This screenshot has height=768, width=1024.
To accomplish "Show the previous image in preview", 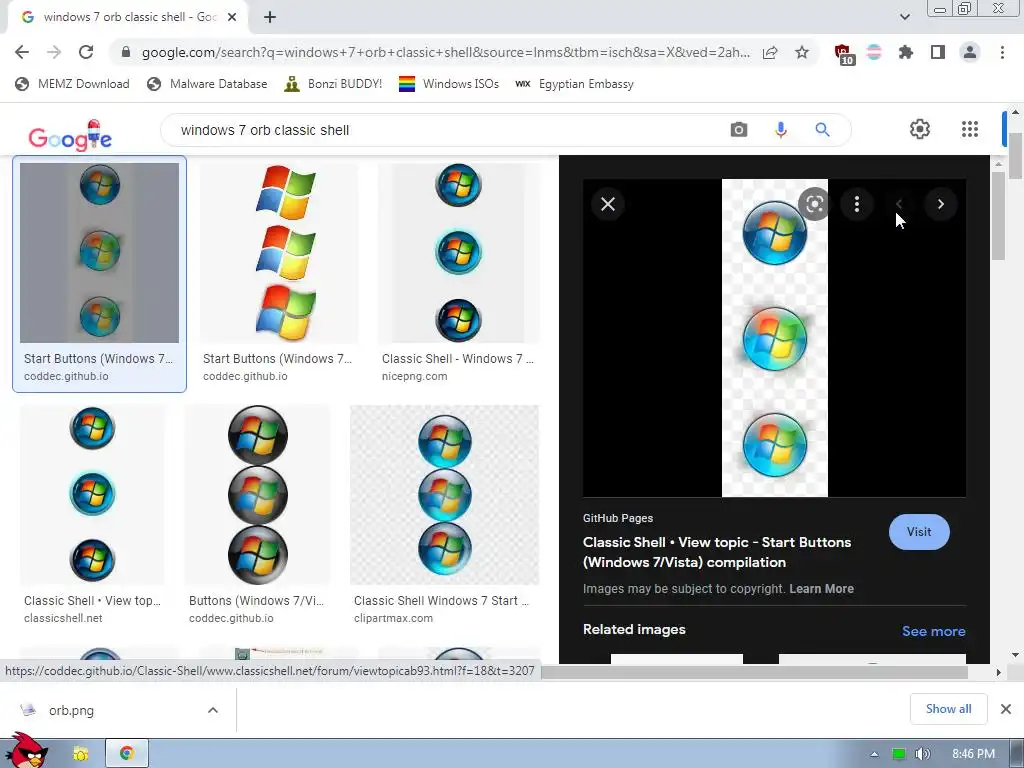I will pos(899,204).
